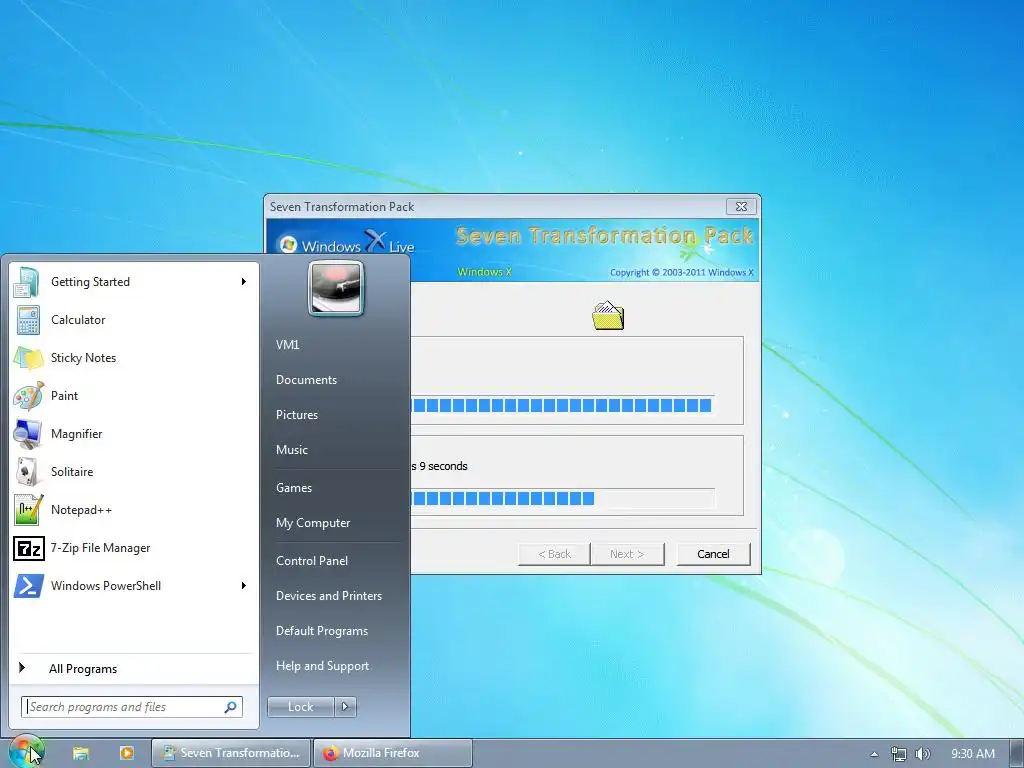Switch to Mozilla Firefox taskbar button
The image size is (1024, 768).
(x=392, y=753)
